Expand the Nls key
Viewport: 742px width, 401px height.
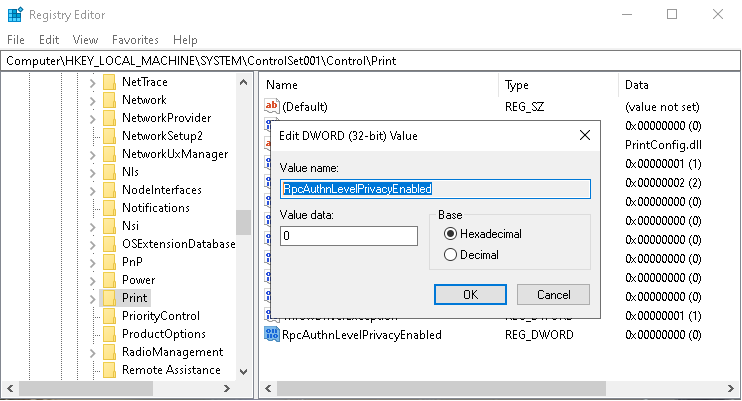(92, 173)
